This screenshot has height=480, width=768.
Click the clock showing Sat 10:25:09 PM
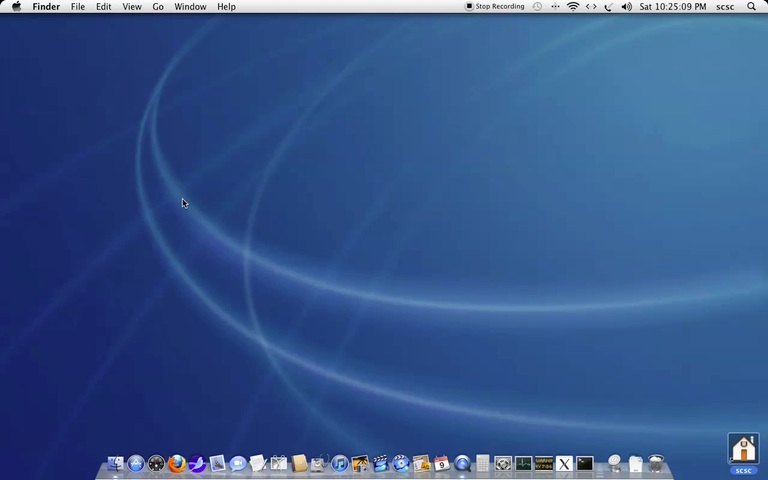click(672, 6)
